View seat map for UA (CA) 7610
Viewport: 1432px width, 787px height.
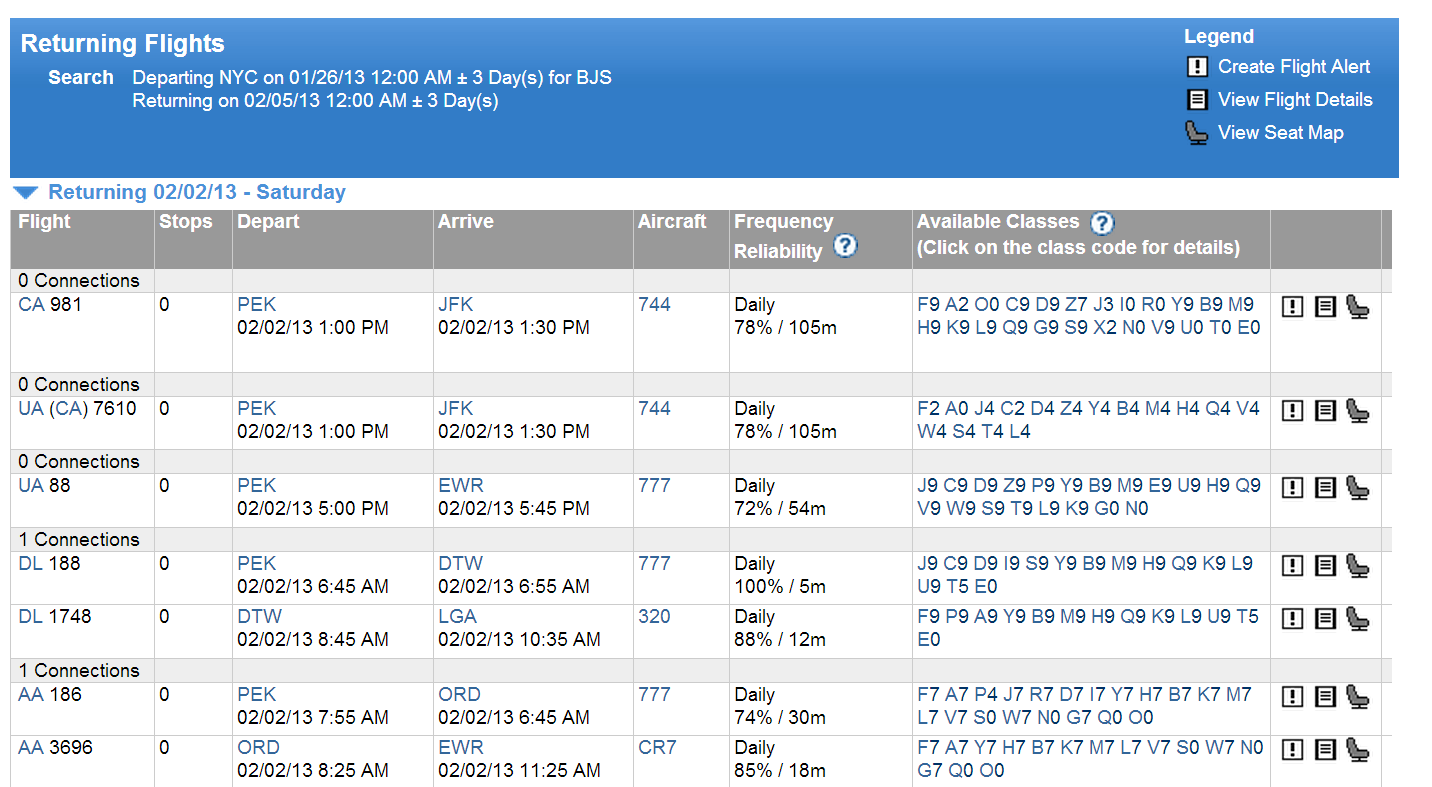point(1357,411)
